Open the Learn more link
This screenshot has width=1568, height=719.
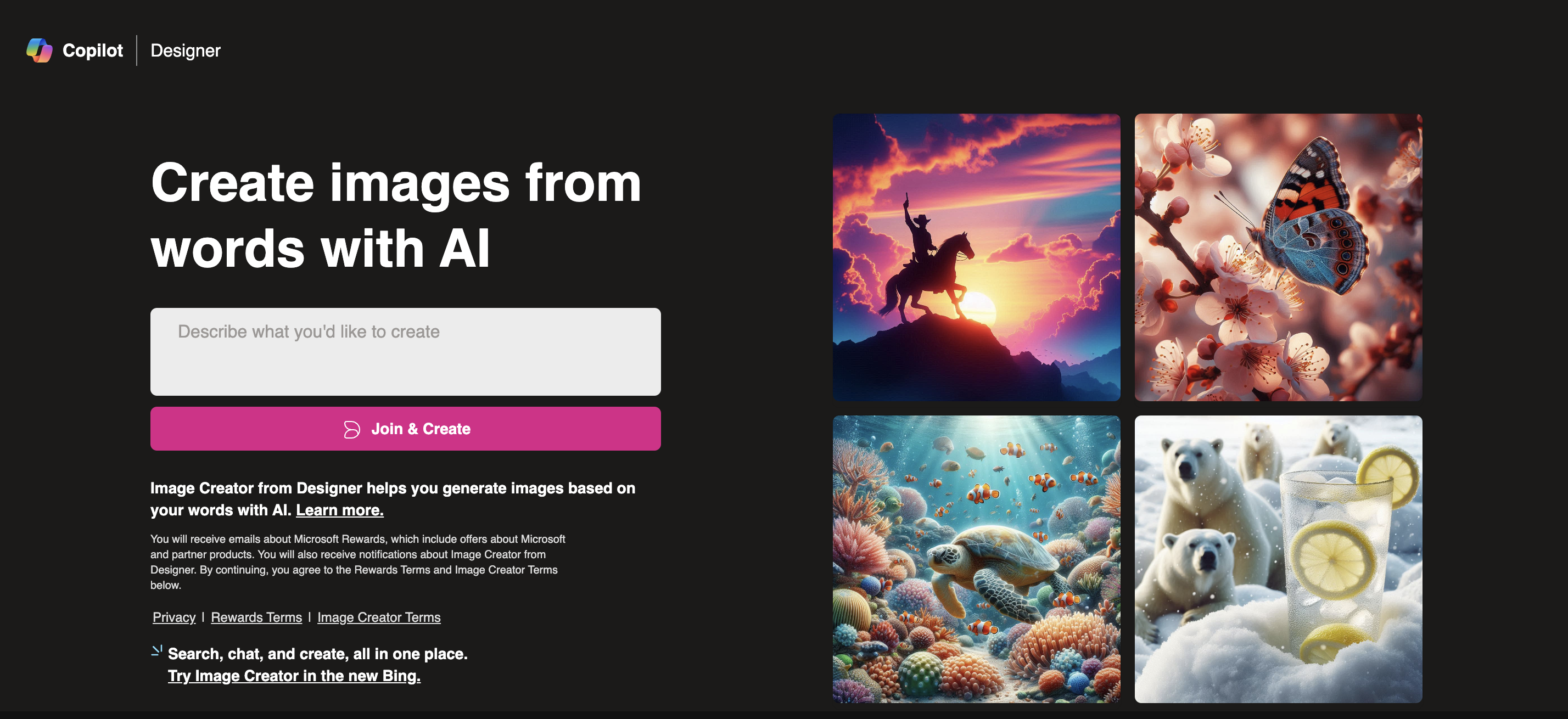[339, 510]
